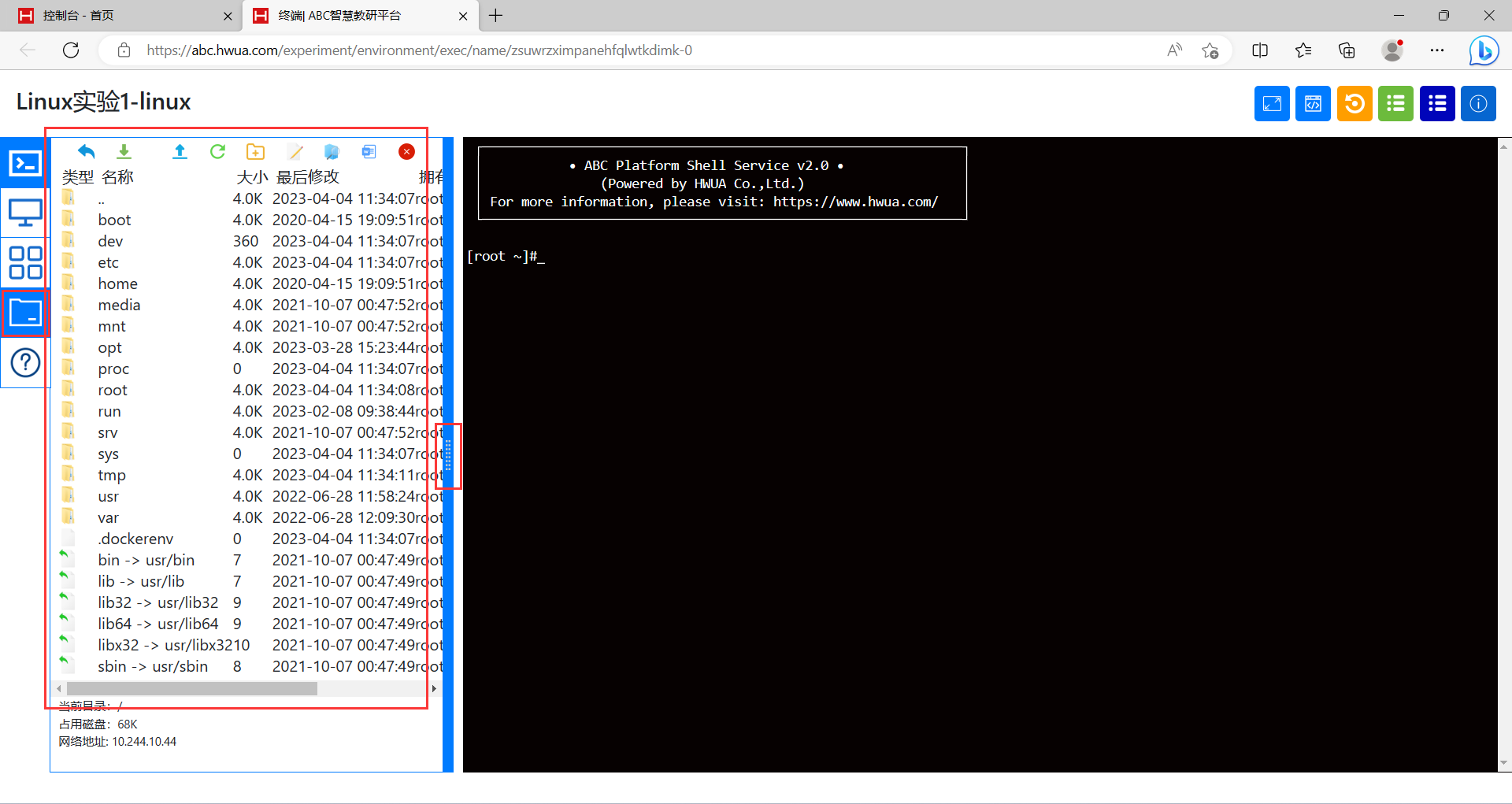Click the magnifier file preview icon
This screenshot has height=804, width=1512.
click(x=332, y=151)
